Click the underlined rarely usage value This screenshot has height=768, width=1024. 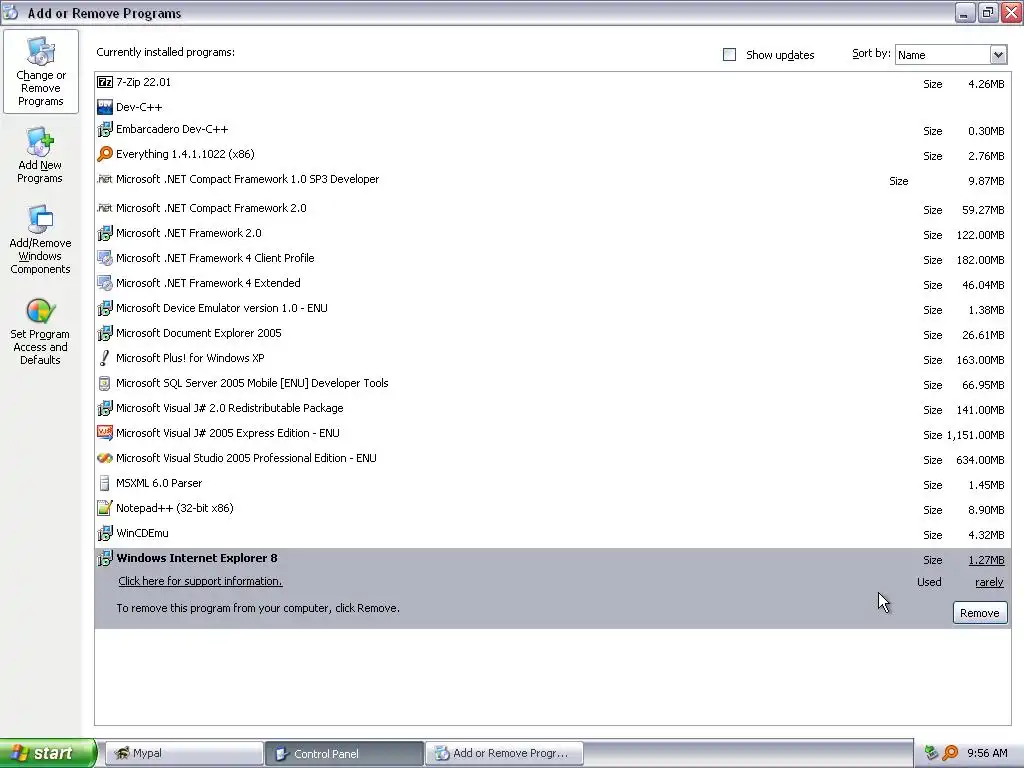[x=989, y=583]
